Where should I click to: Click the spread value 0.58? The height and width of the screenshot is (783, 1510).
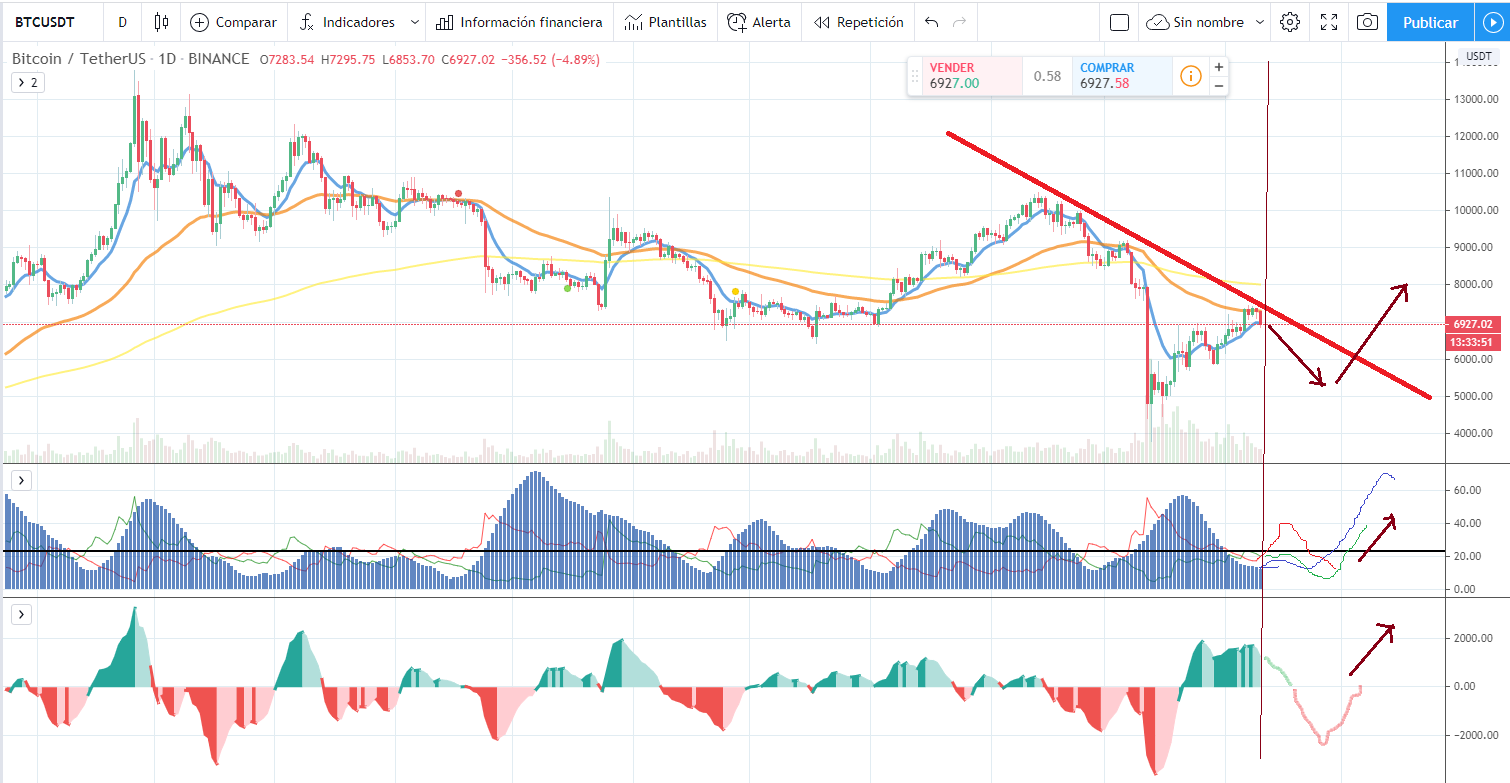tap(1047, 76)
